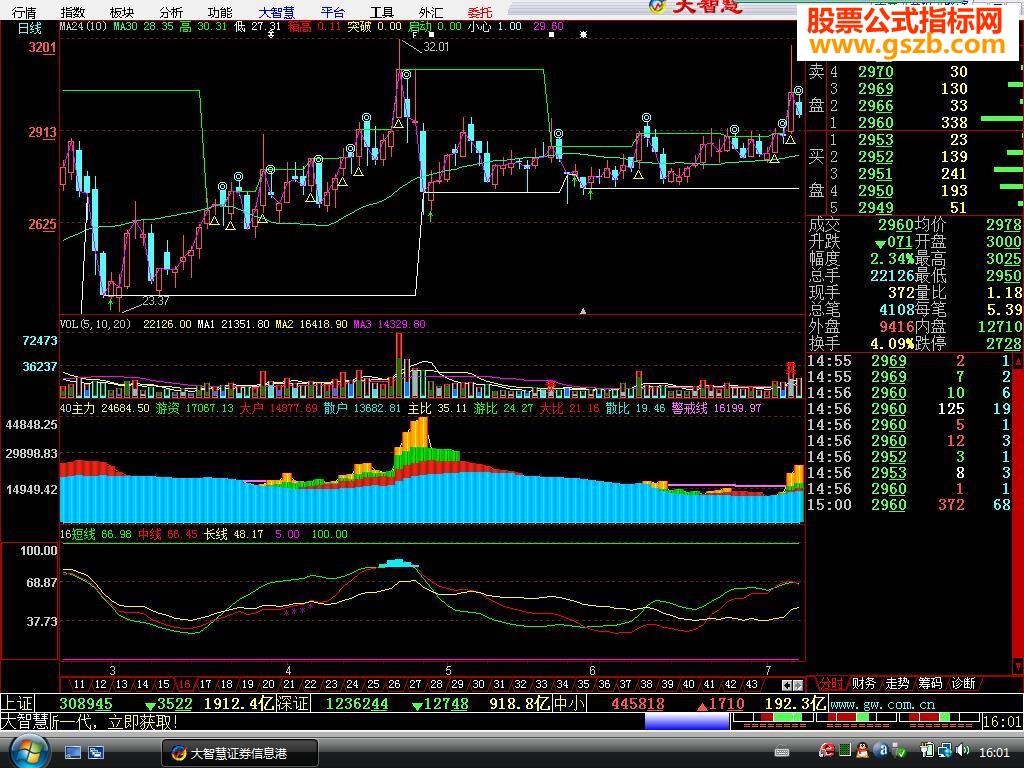Switch to the 诊断 tab
The image size is (1024, 768).
(962, 684)
